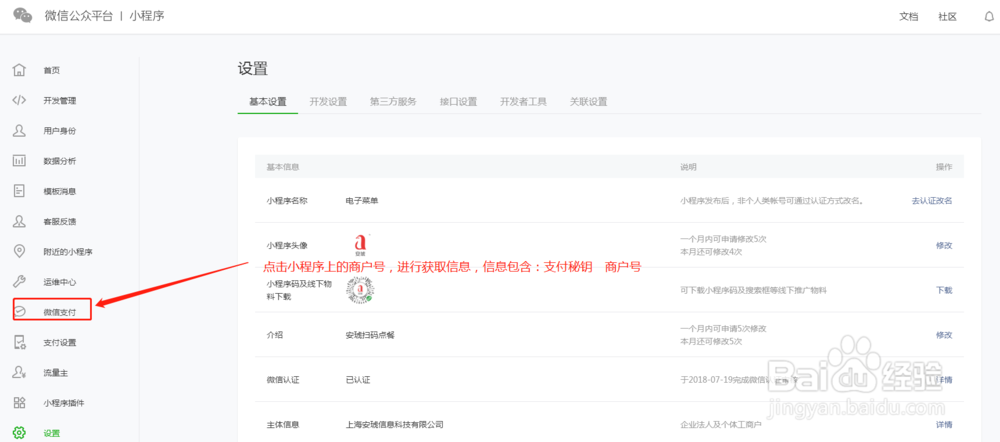This screenshot has width=1000, height=442.
Task: Open 数据分析 in the sidebar
Action: [x=60, y=161]
